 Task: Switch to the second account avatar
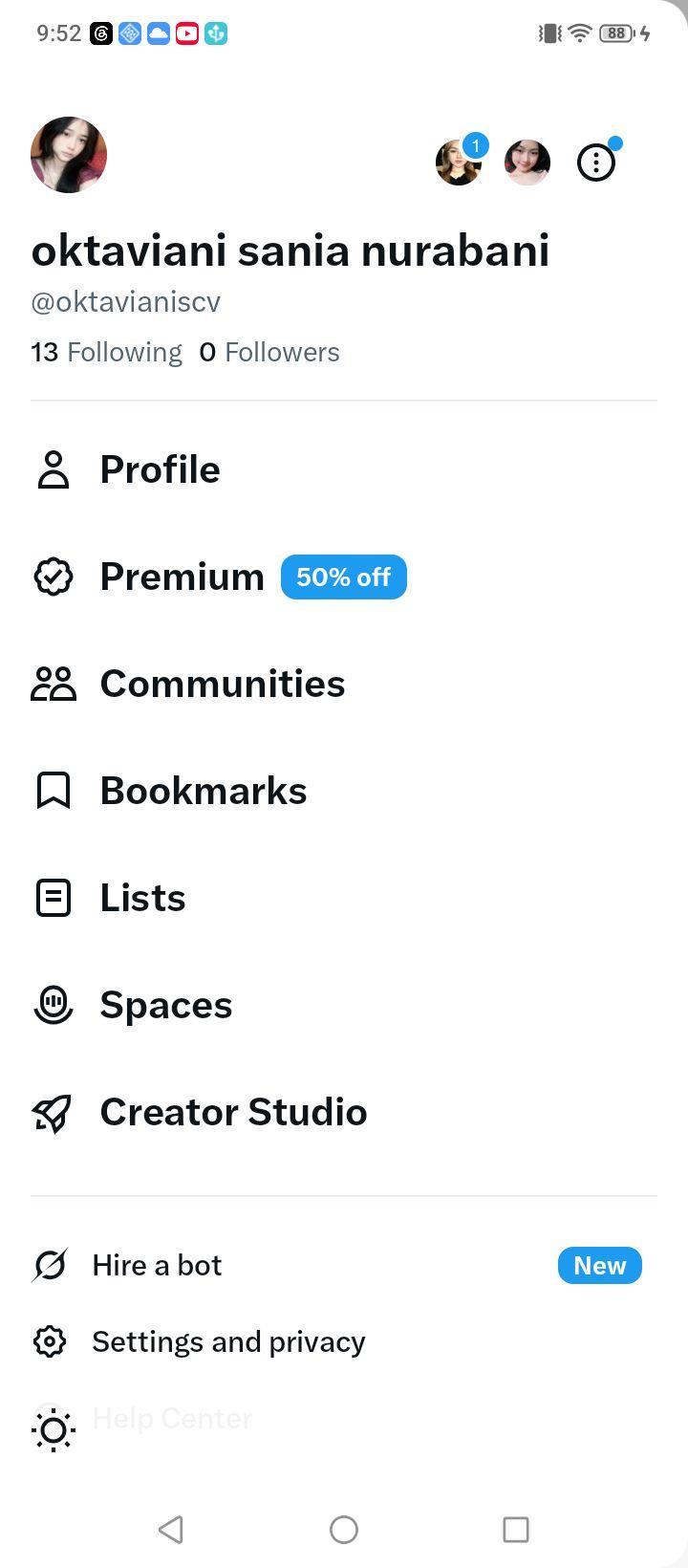527,163
